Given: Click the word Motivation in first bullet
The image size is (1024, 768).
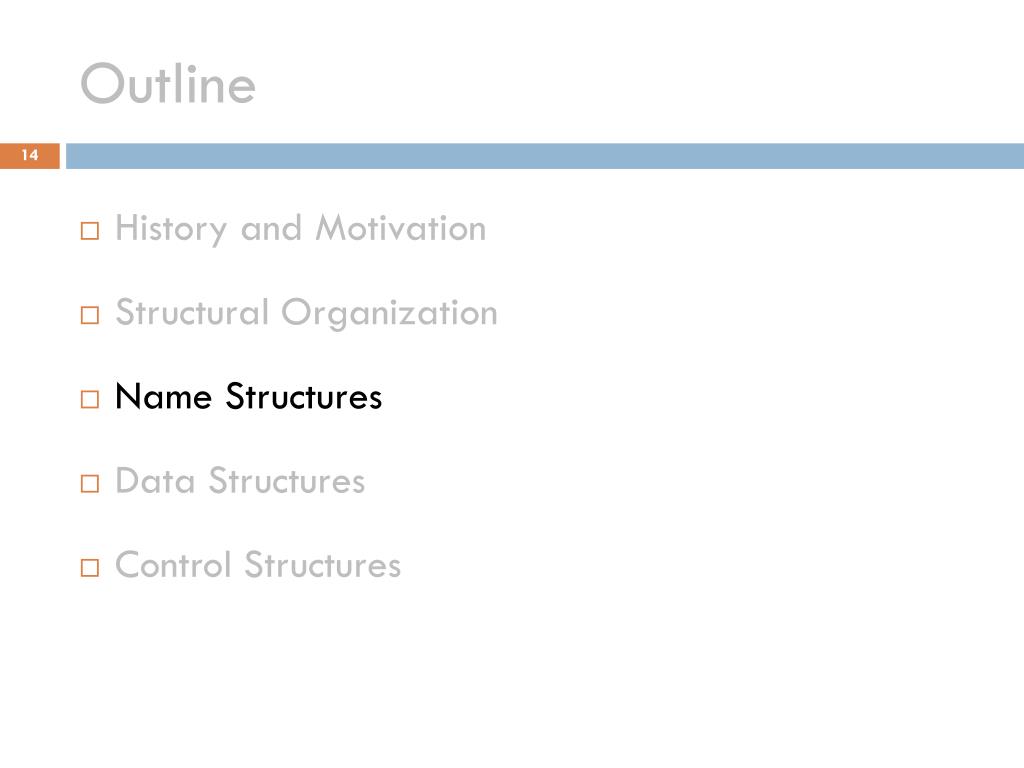Looking at the screenshot, I should [x=401, y=228].
